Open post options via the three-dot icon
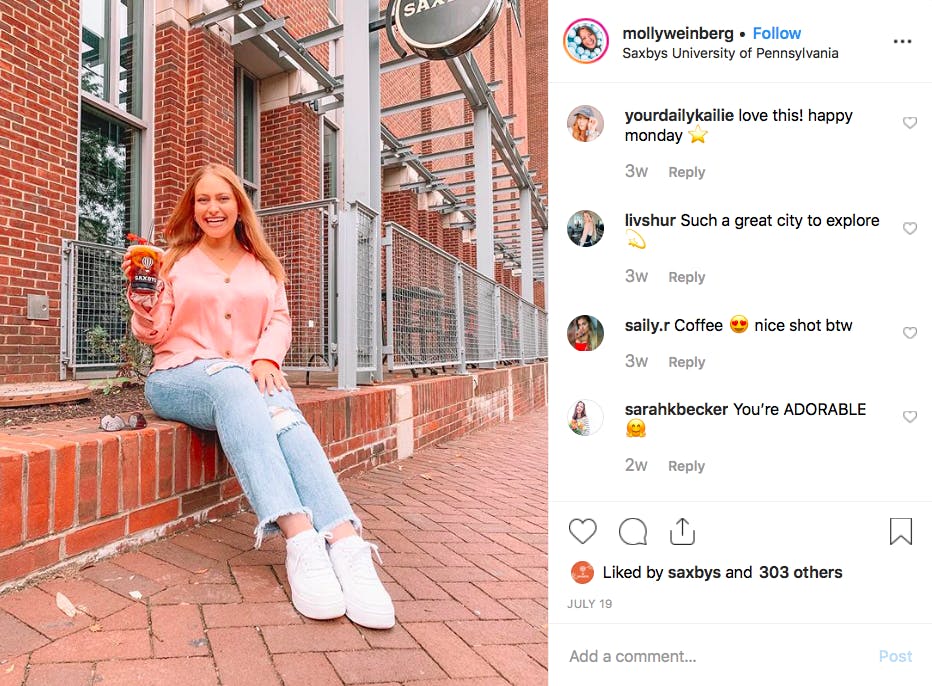This screenshot has height=686, width=932. [903, 41]
